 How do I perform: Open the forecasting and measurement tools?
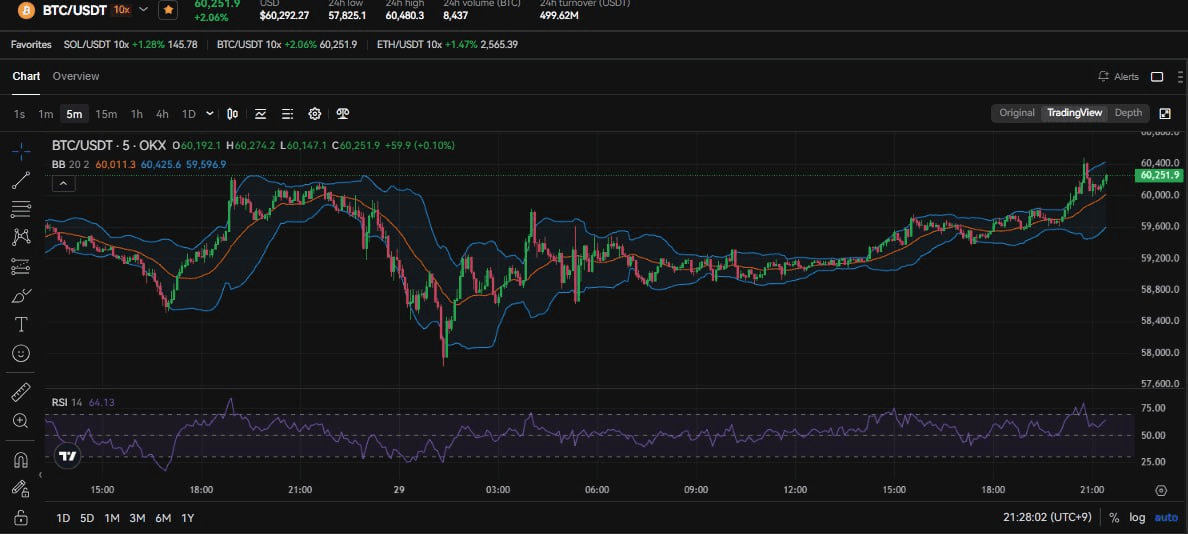[x=21, y=266]
